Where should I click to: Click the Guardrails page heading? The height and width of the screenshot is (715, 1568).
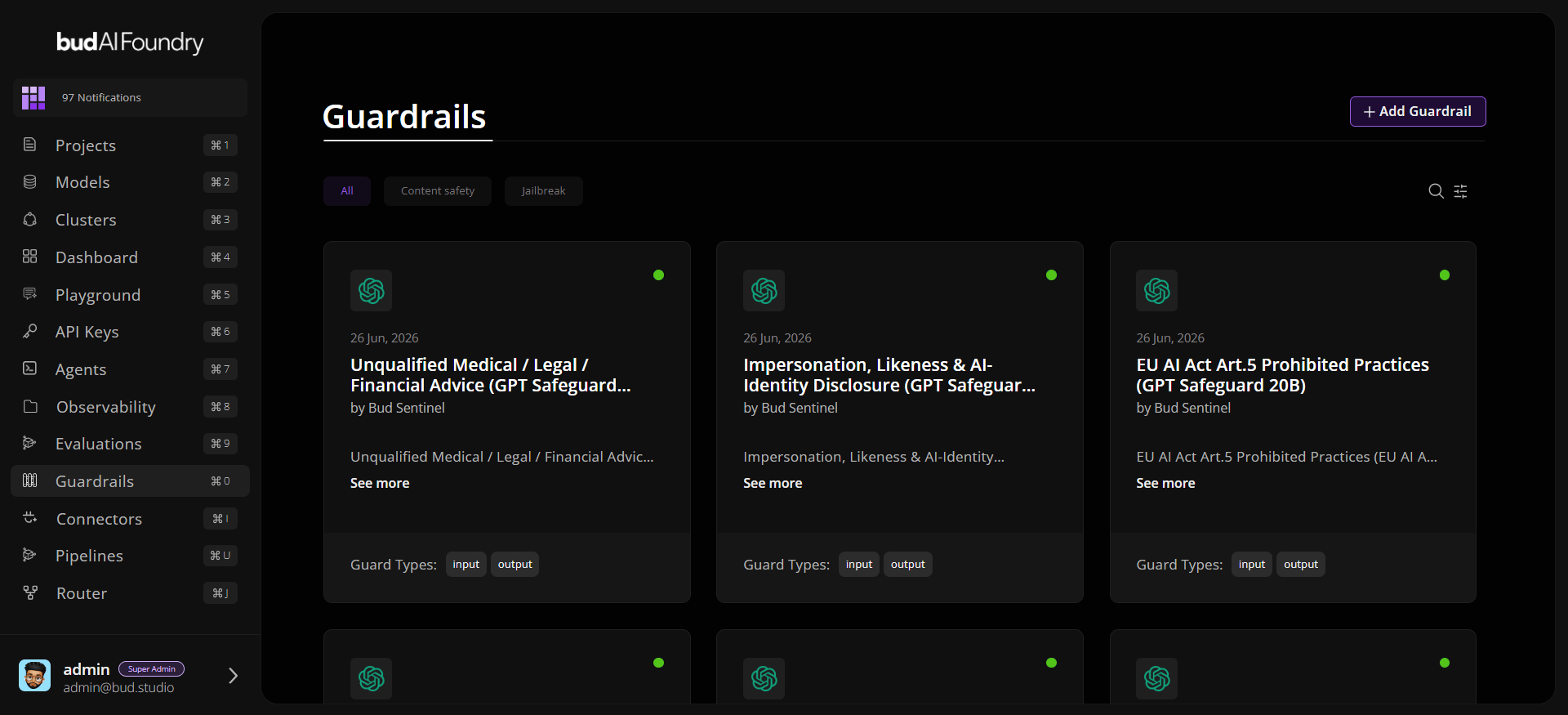[404, 117]
